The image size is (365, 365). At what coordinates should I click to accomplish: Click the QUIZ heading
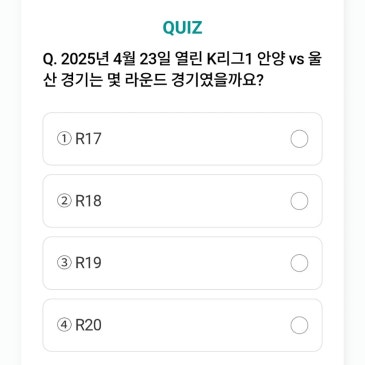[x=182, y=28]
